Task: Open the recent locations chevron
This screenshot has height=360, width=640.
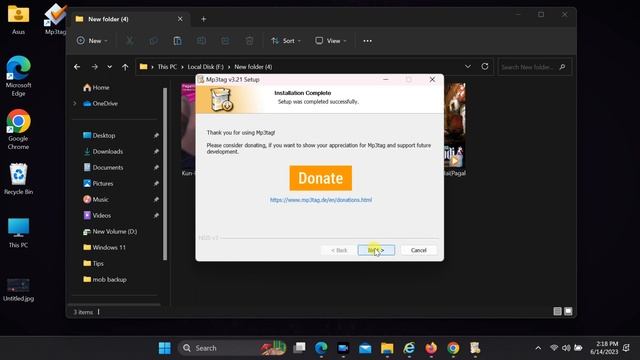Action: [x=109, y=67]
